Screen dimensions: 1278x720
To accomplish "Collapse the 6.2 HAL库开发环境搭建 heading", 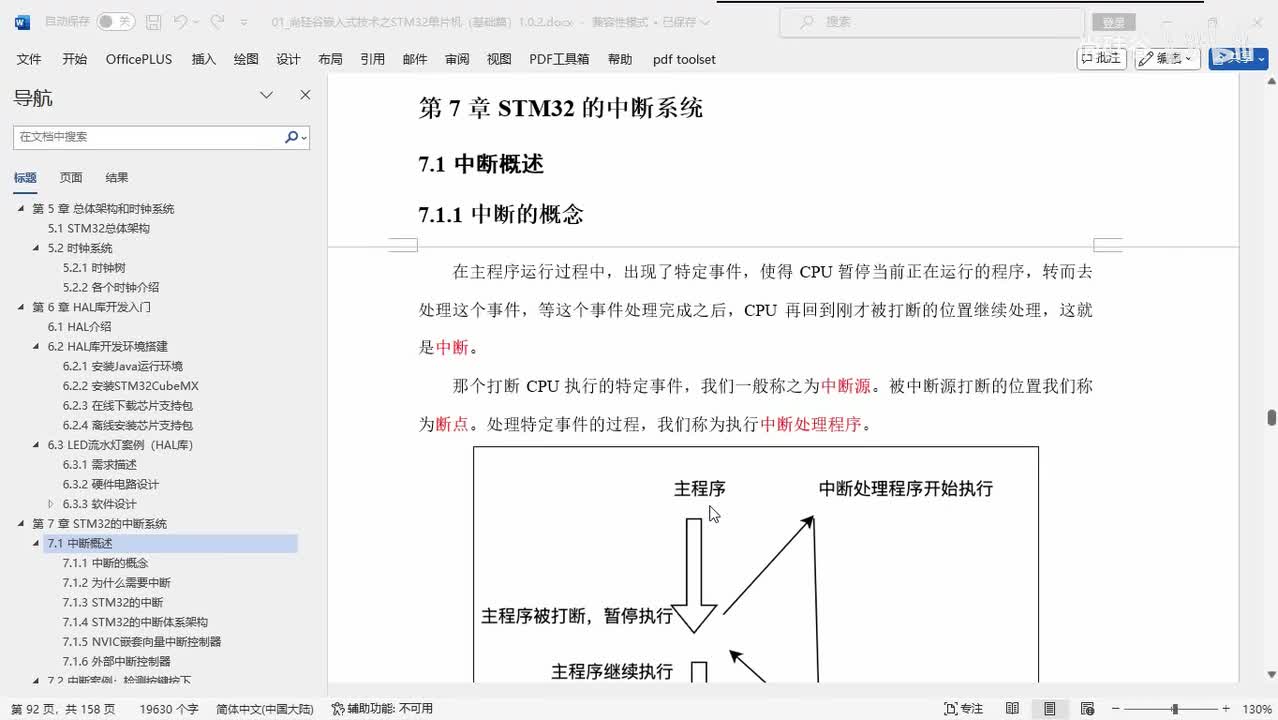I will tap(37, 347).
